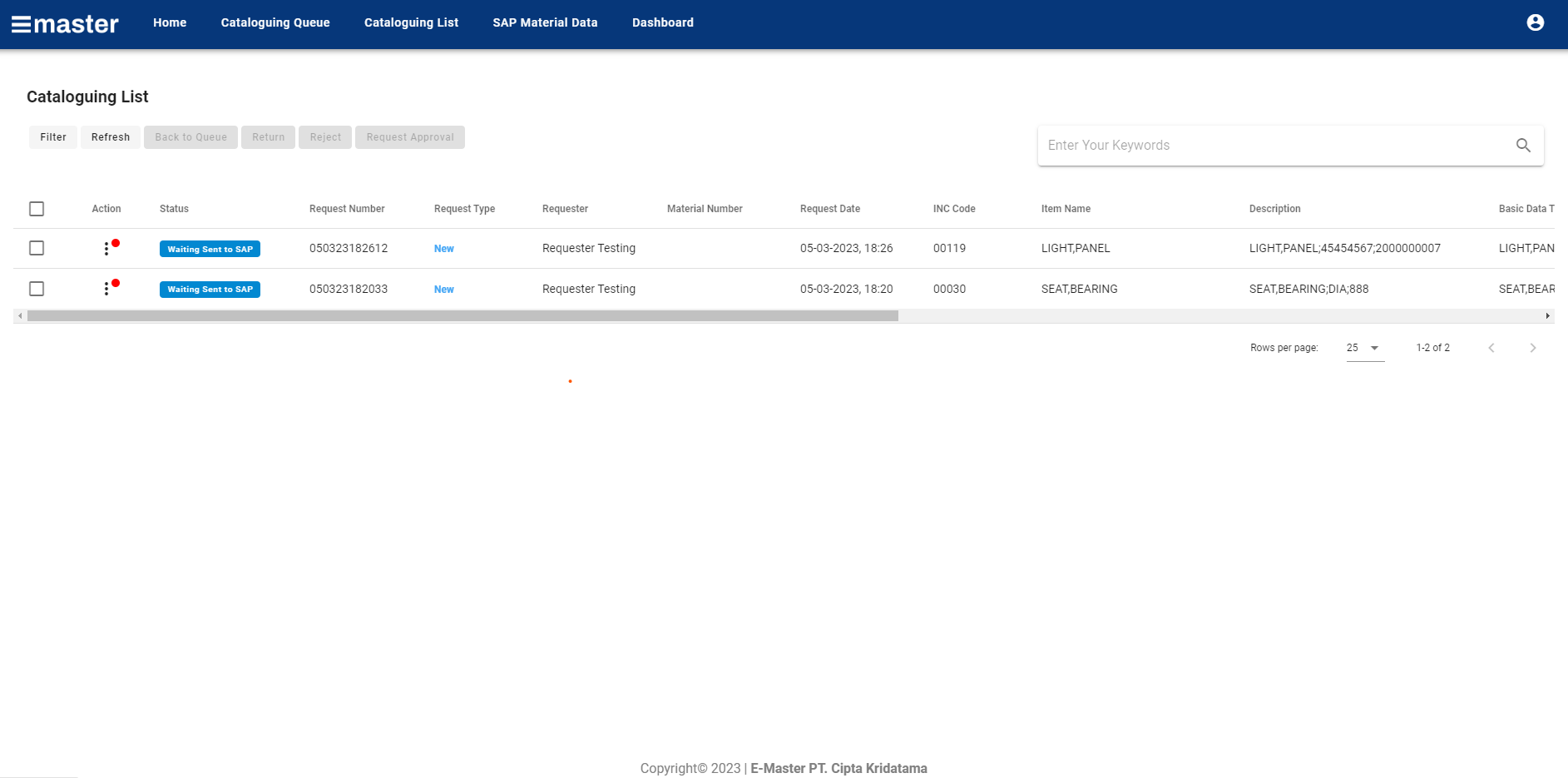The height and width of the screenshot is (778, 1568).
Task: Click the horizontal table scrollbar thumb
Action: 462,316
